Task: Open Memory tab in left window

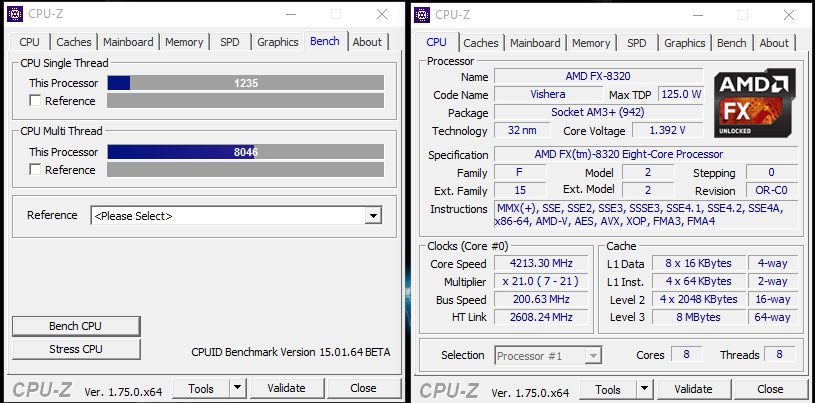Action: [184, 42]
